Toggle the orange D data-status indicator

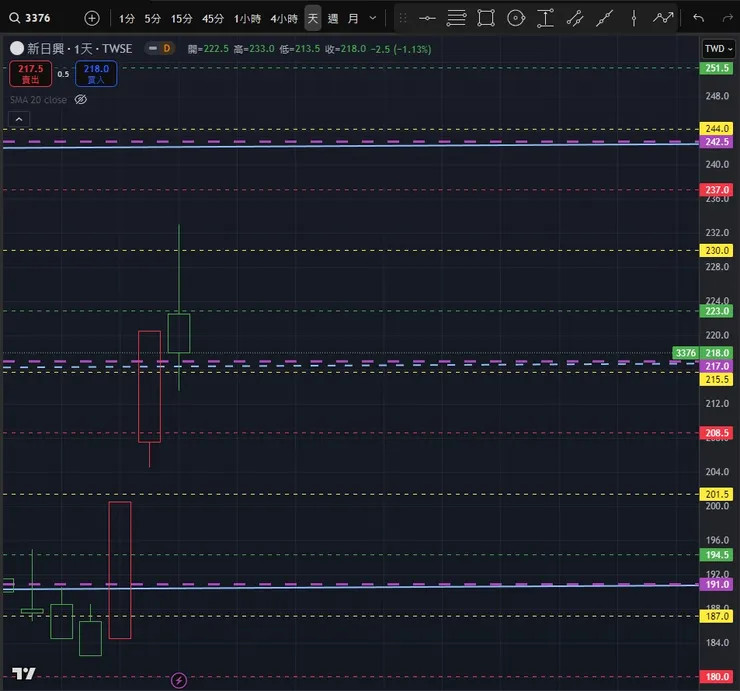click(x=167, y=49)
